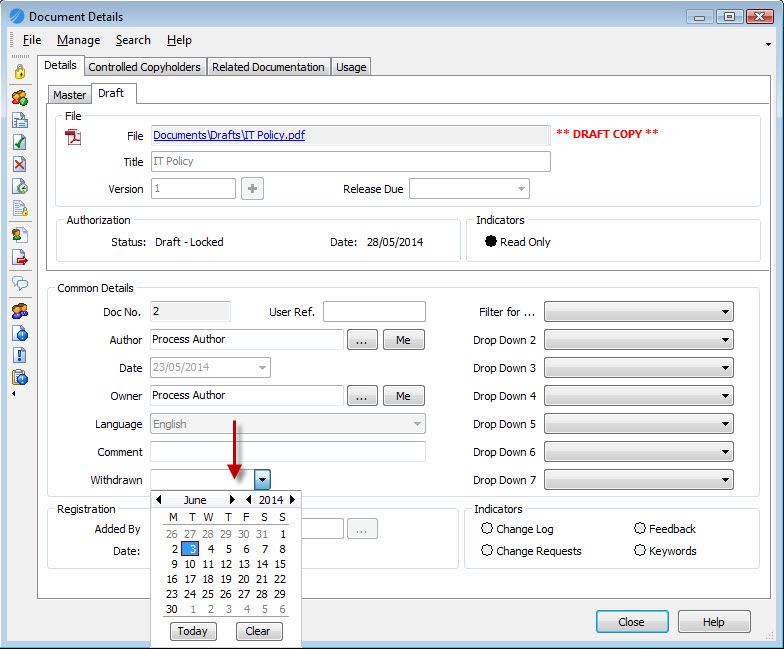
Task: Open the Drop Down 5 combo box
Action: point(638,424)
